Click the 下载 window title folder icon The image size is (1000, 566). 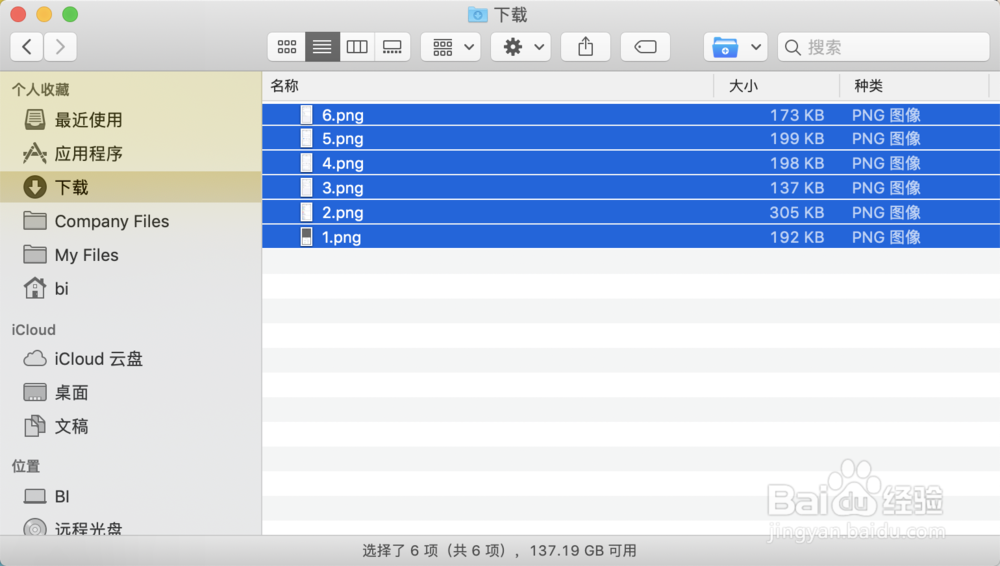pos(477,14)
